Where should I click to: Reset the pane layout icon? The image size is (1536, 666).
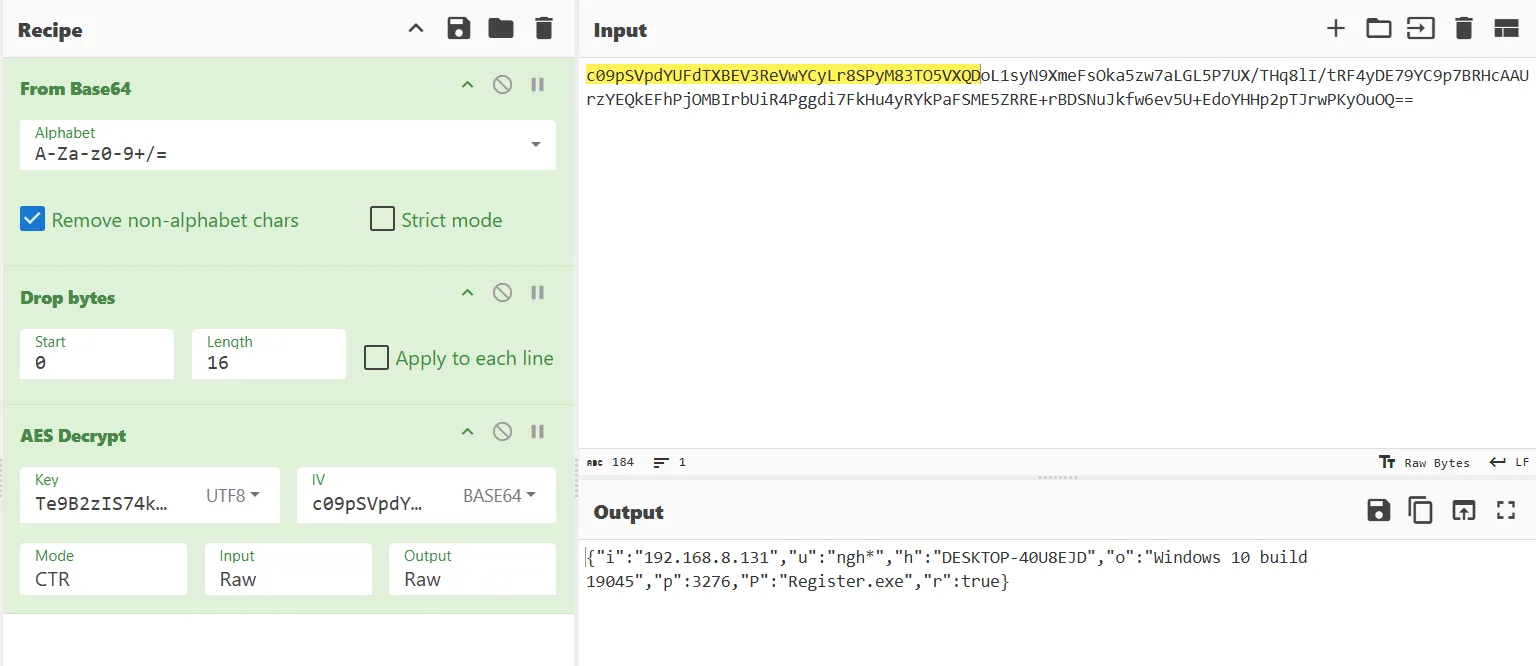coord(1506,29)
